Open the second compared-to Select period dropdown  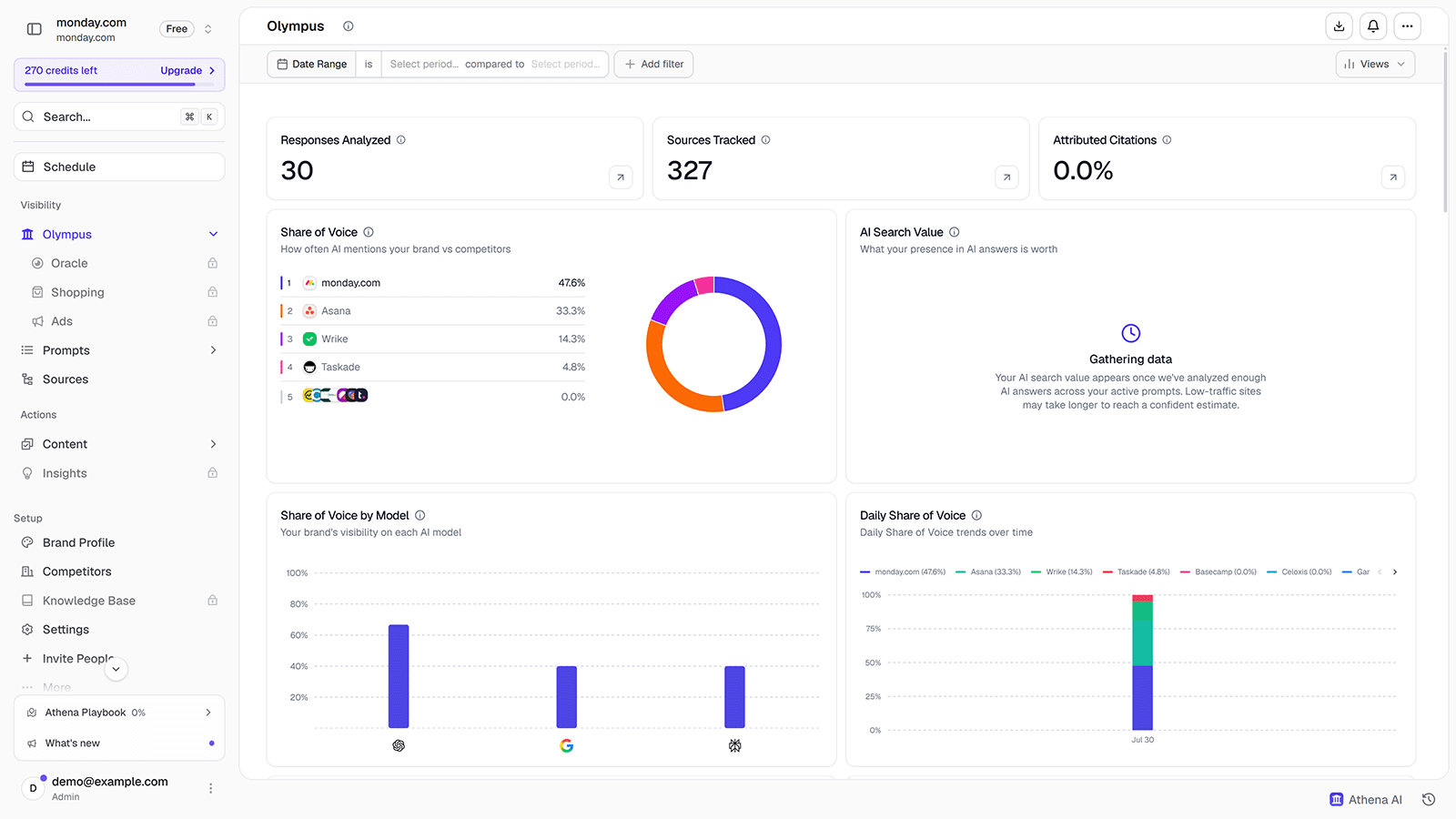[565, 64]
